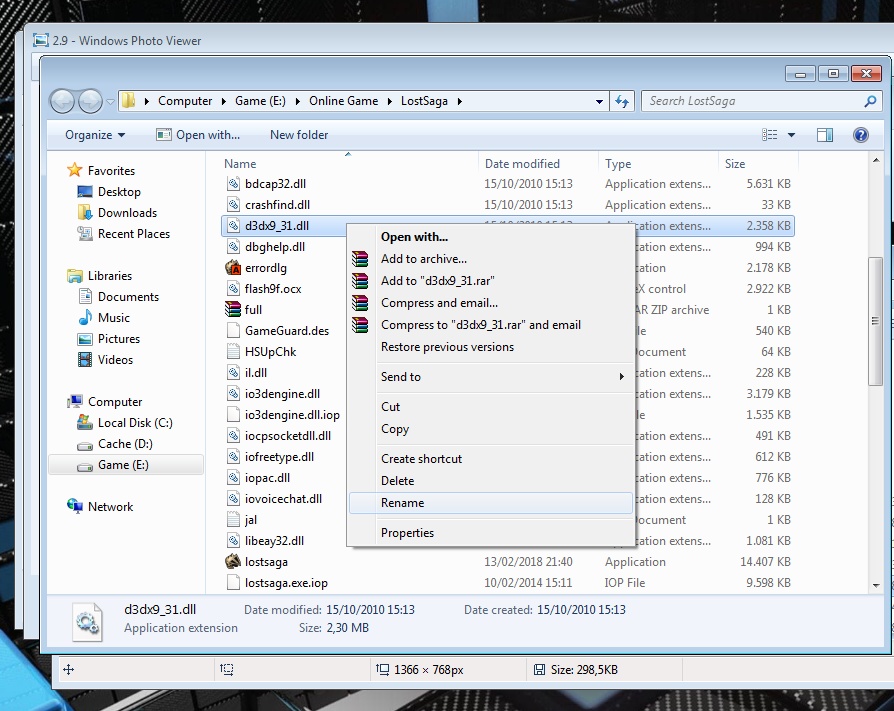Select the lostsaga application icon
This screenshot has width=894, height=711.
pos(233,562)
